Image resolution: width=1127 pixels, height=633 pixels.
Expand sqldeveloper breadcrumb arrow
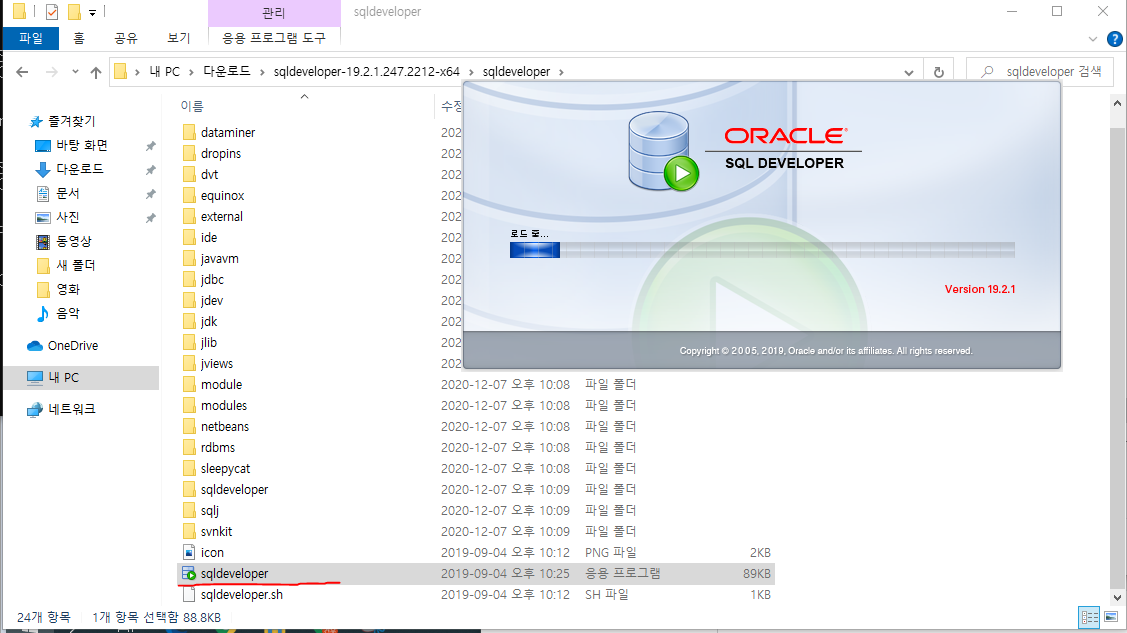(x=561, y=72)
